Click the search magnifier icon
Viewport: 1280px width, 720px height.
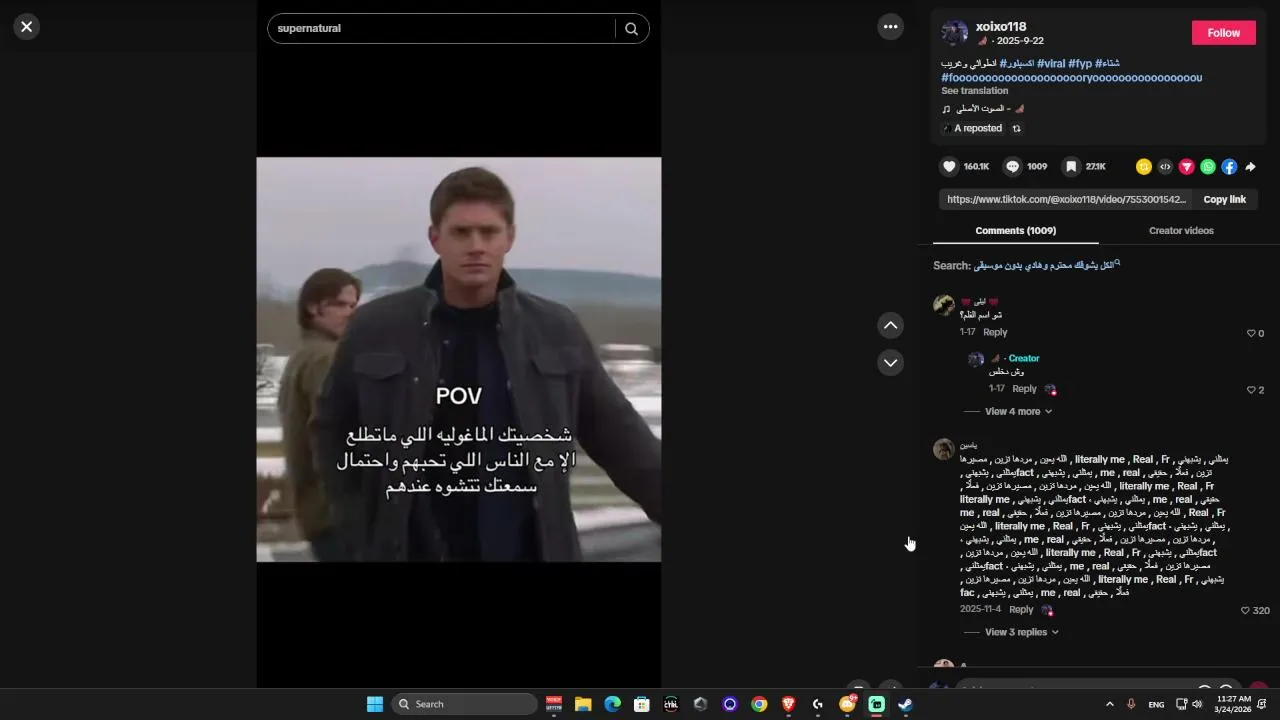click(631, 29)
